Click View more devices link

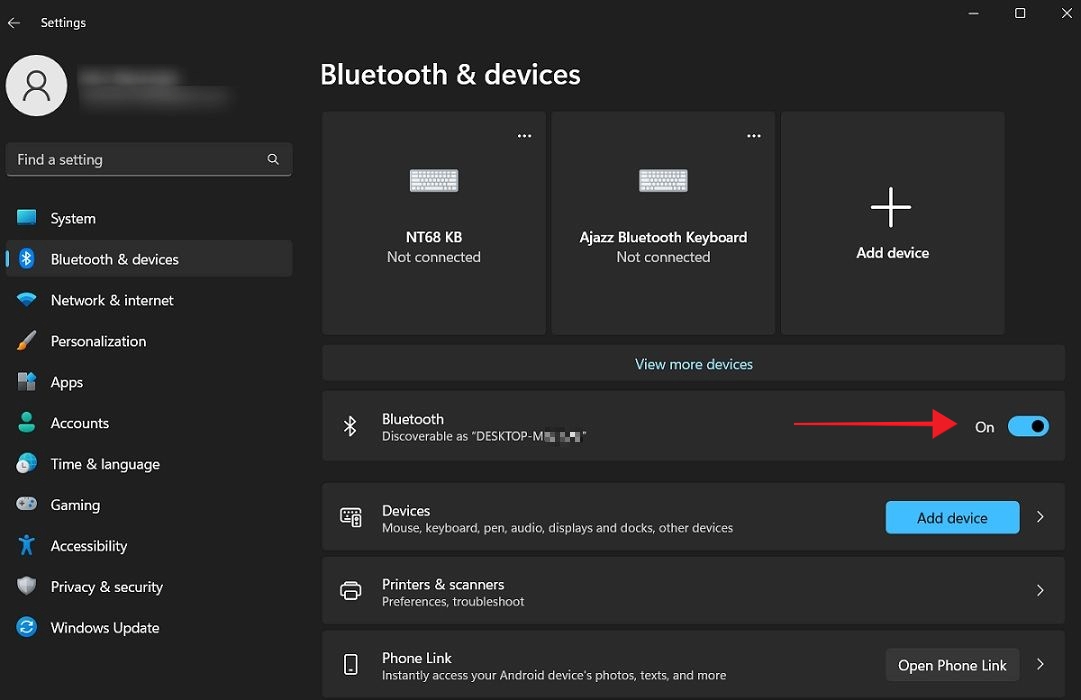pyautogui.click(x=693, y=364)
